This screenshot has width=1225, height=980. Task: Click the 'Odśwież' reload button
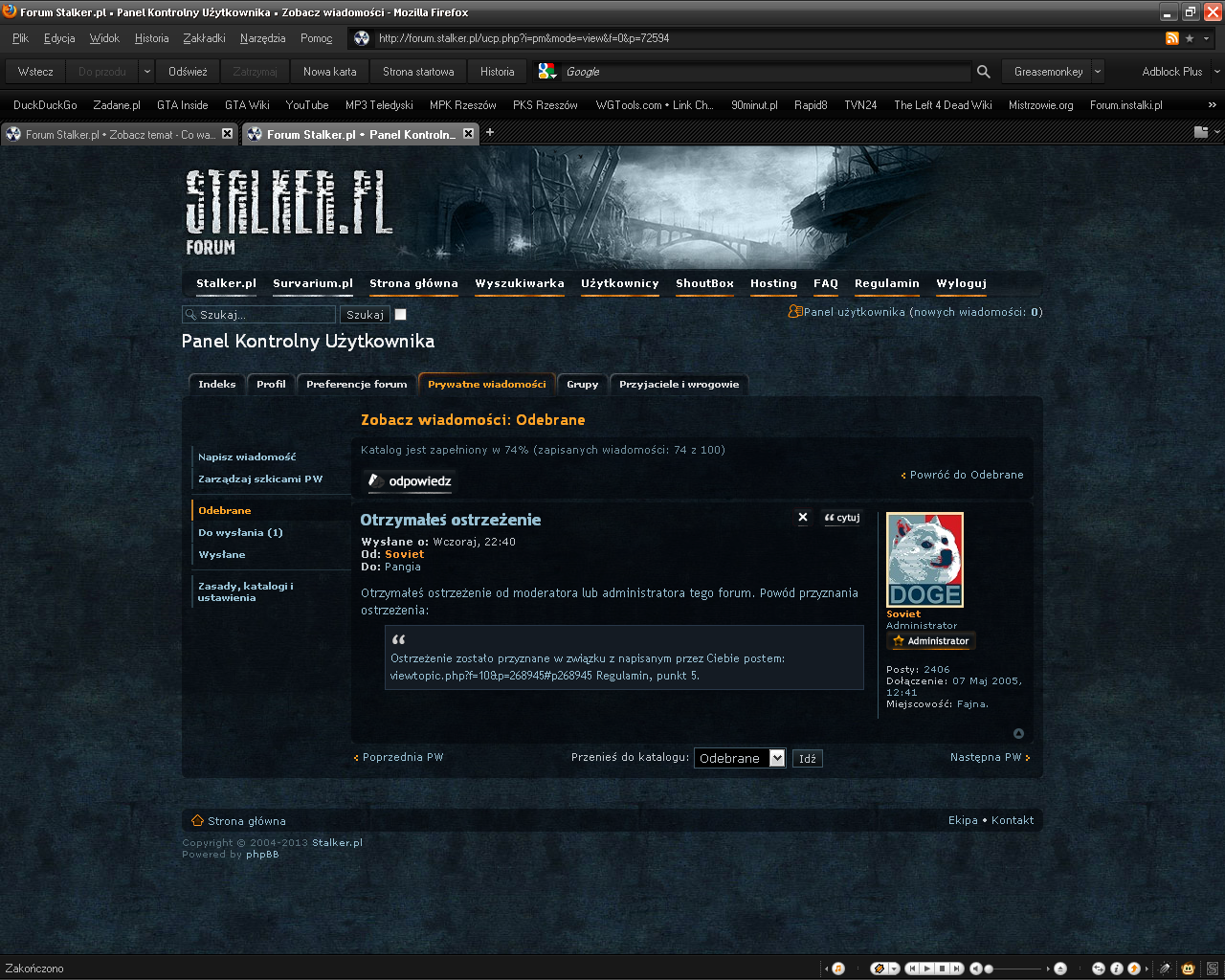(x=188, y=72)
